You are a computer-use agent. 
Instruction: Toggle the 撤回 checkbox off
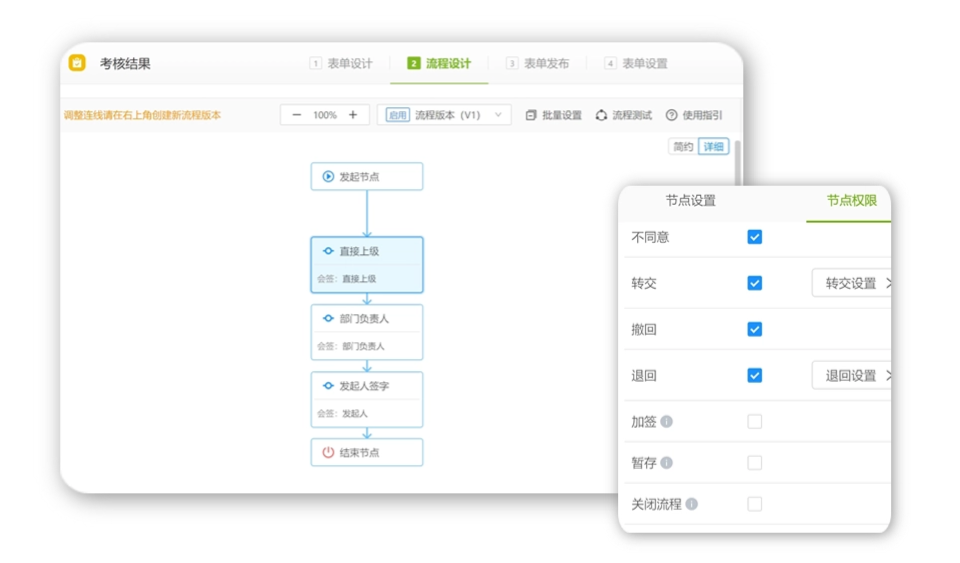pyautogui.click(x=754, y=329)
